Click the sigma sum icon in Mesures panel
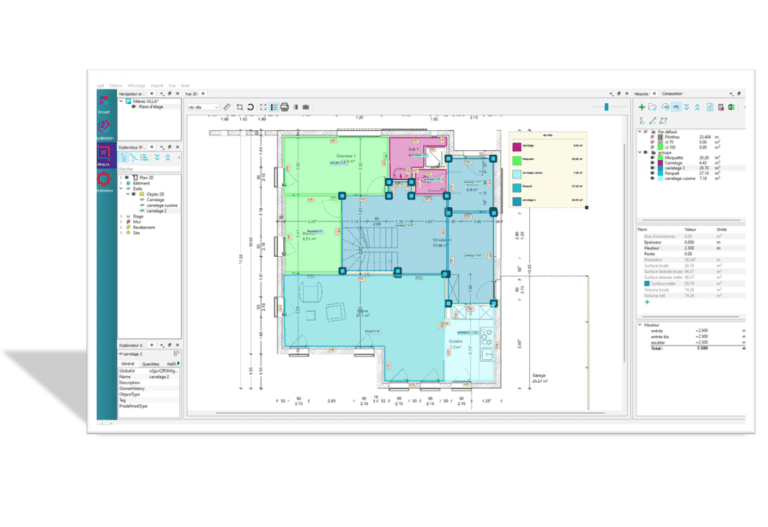 click(x=641, y=120)
